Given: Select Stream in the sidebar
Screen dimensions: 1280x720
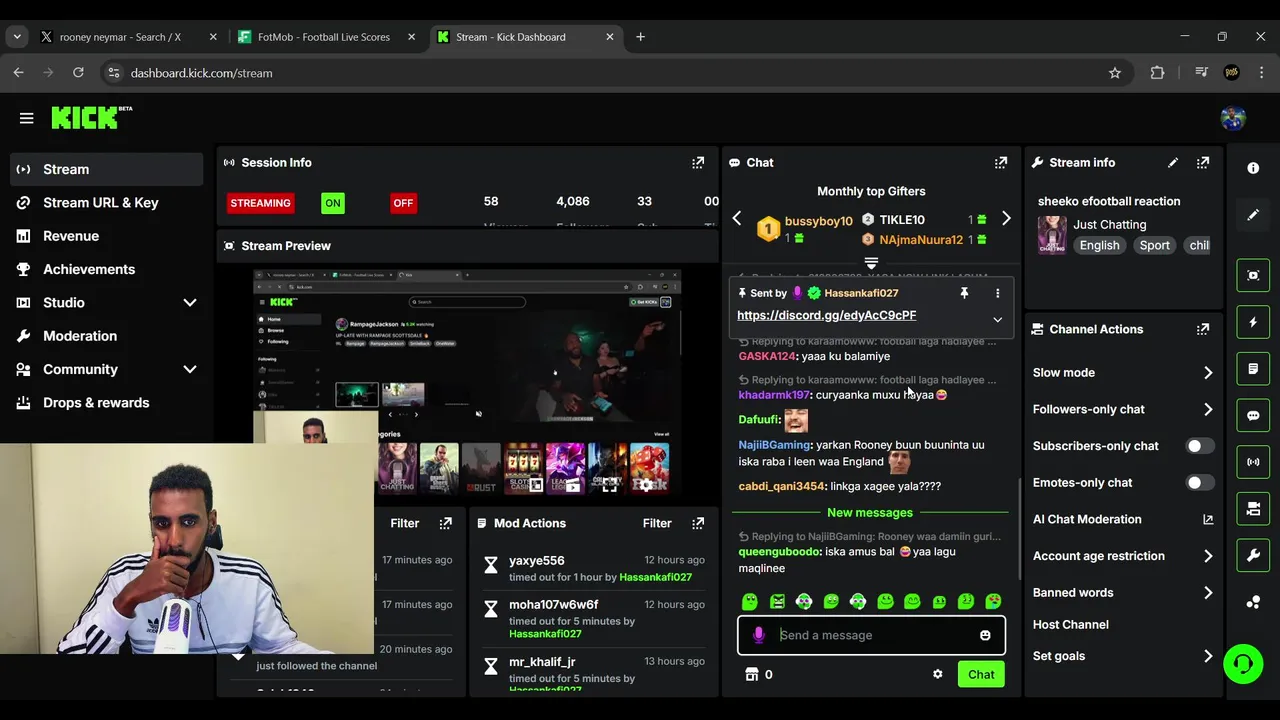Looking at the screenshot, I should tap(107, 169).
